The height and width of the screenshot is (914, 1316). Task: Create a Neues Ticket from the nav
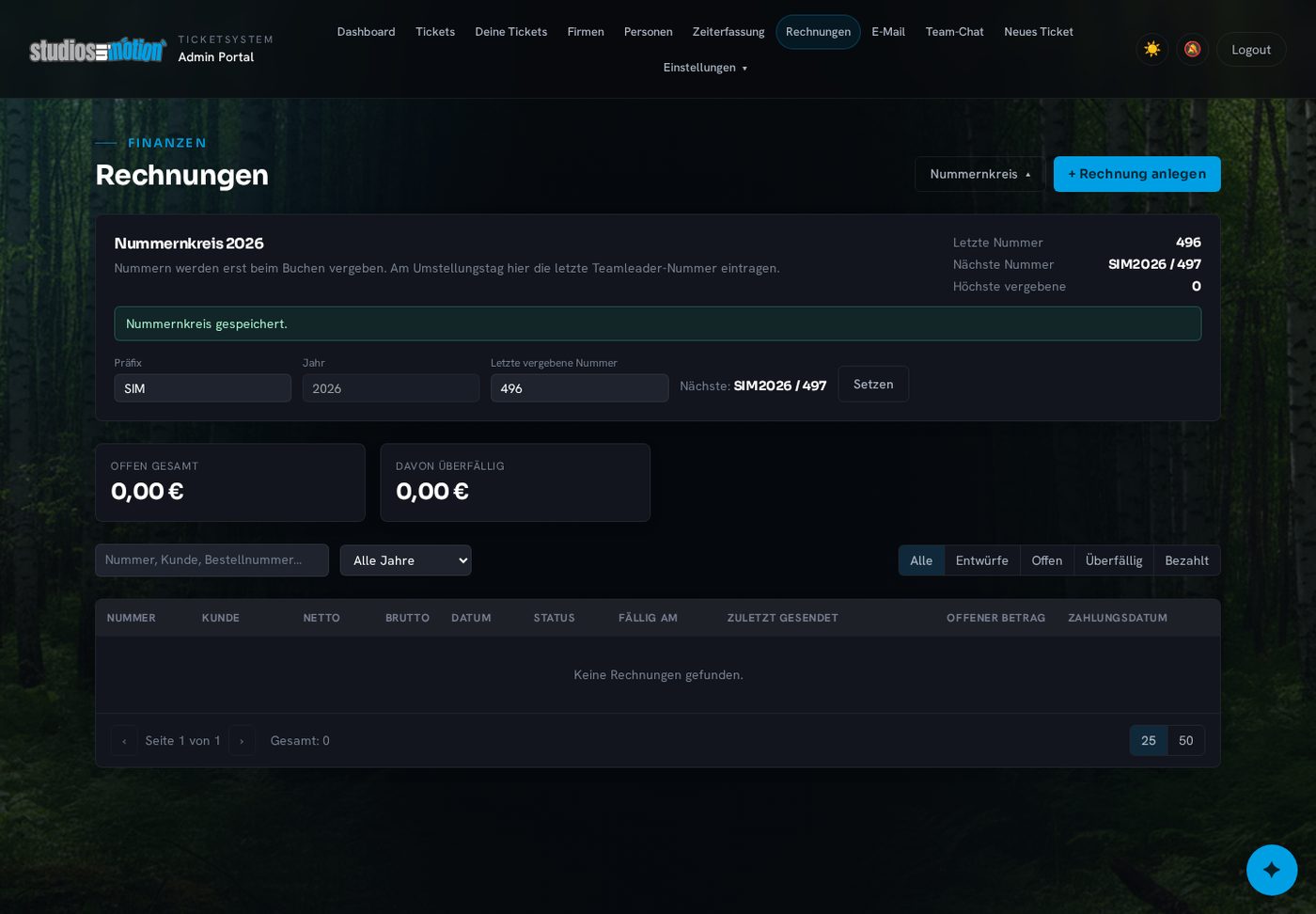(1039, 32)
